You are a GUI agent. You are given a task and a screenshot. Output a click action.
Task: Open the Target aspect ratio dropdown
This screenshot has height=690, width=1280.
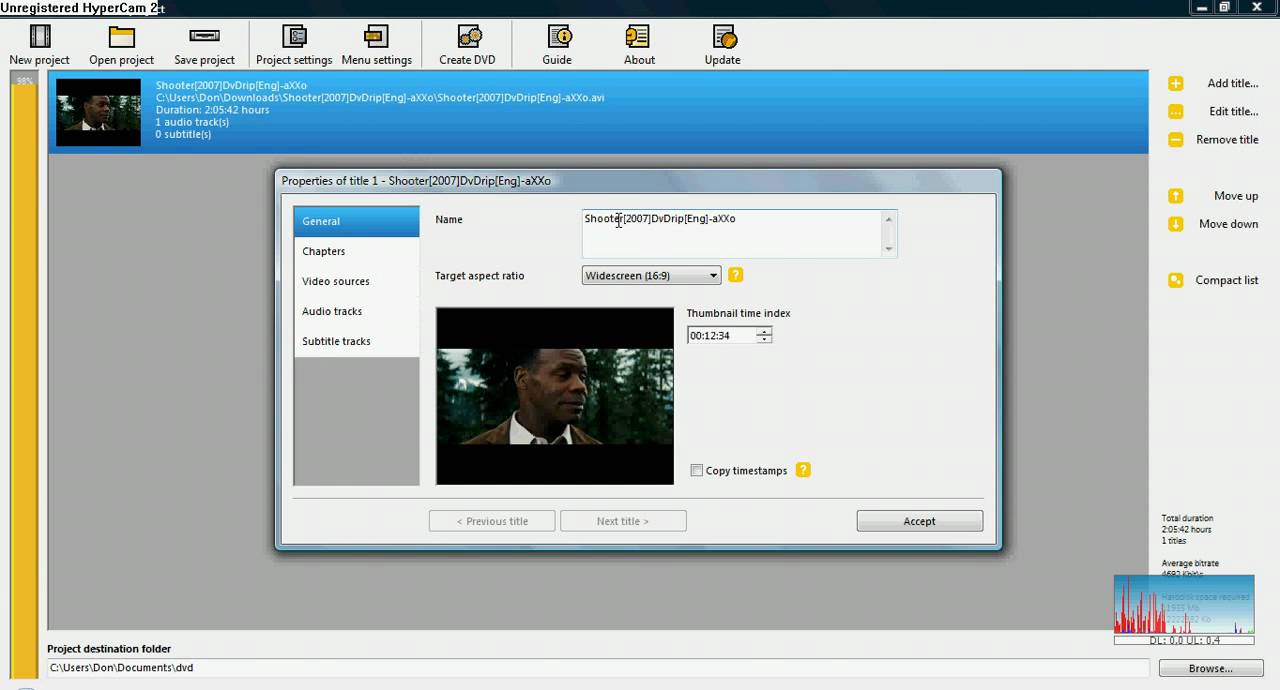pyautogui.click(x=651, y=276)
